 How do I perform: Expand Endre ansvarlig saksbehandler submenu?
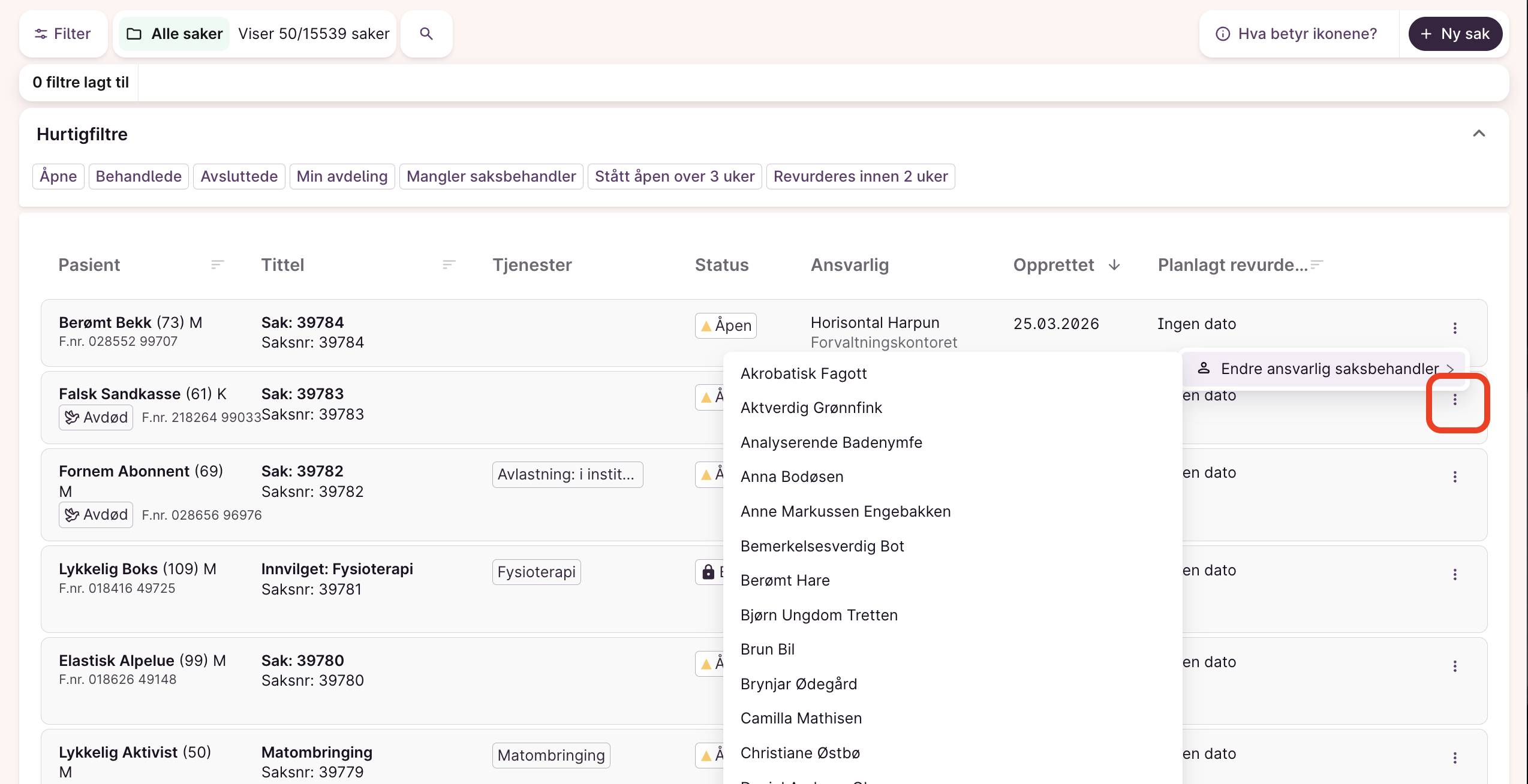tap(1329, 369)
